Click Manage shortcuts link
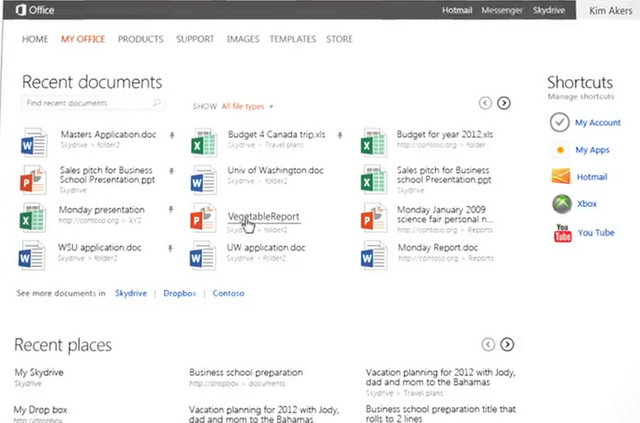 [x=581, y=97]
